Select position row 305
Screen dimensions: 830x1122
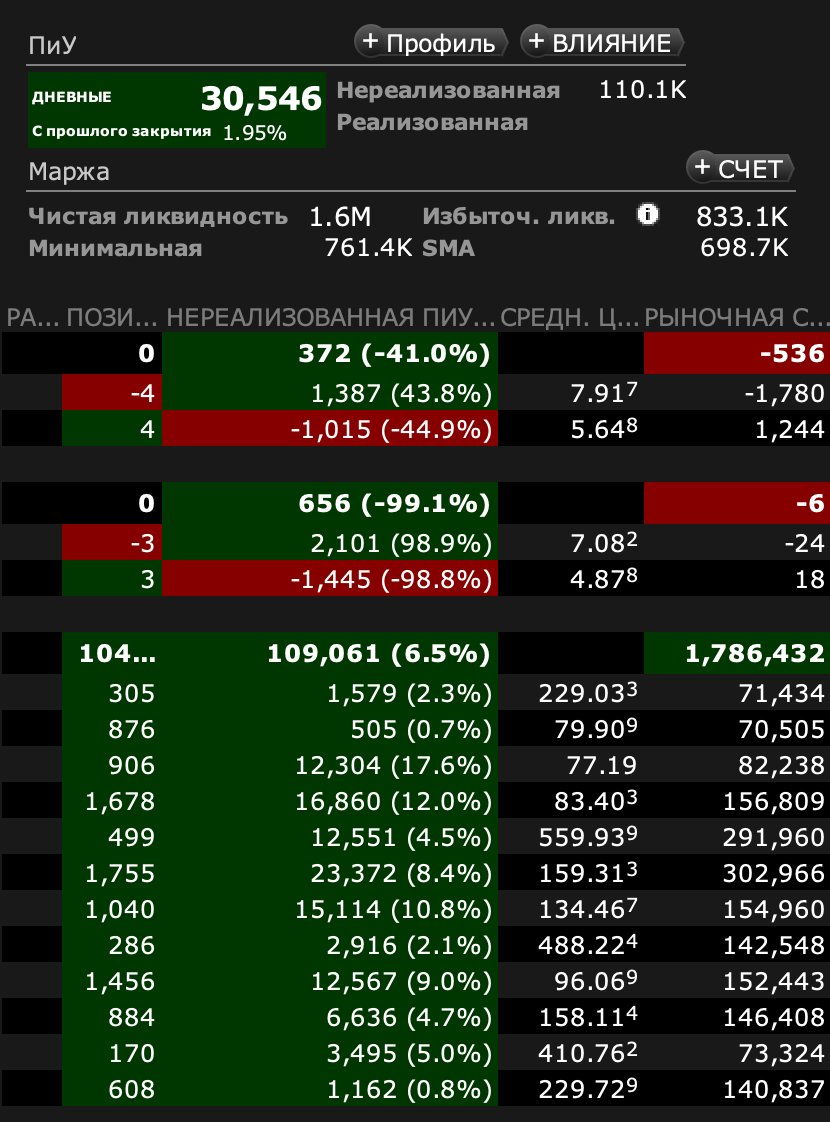(415, 693)
